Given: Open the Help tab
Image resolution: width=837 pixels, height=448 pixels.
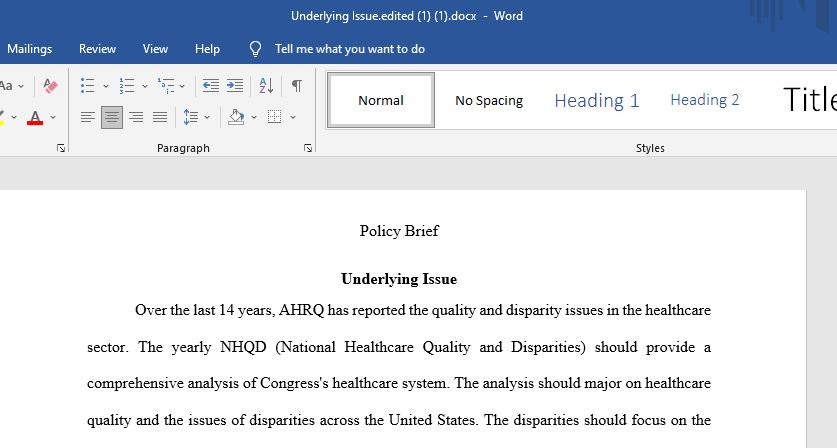Looking at the screenshot, I should coord(207,49).
